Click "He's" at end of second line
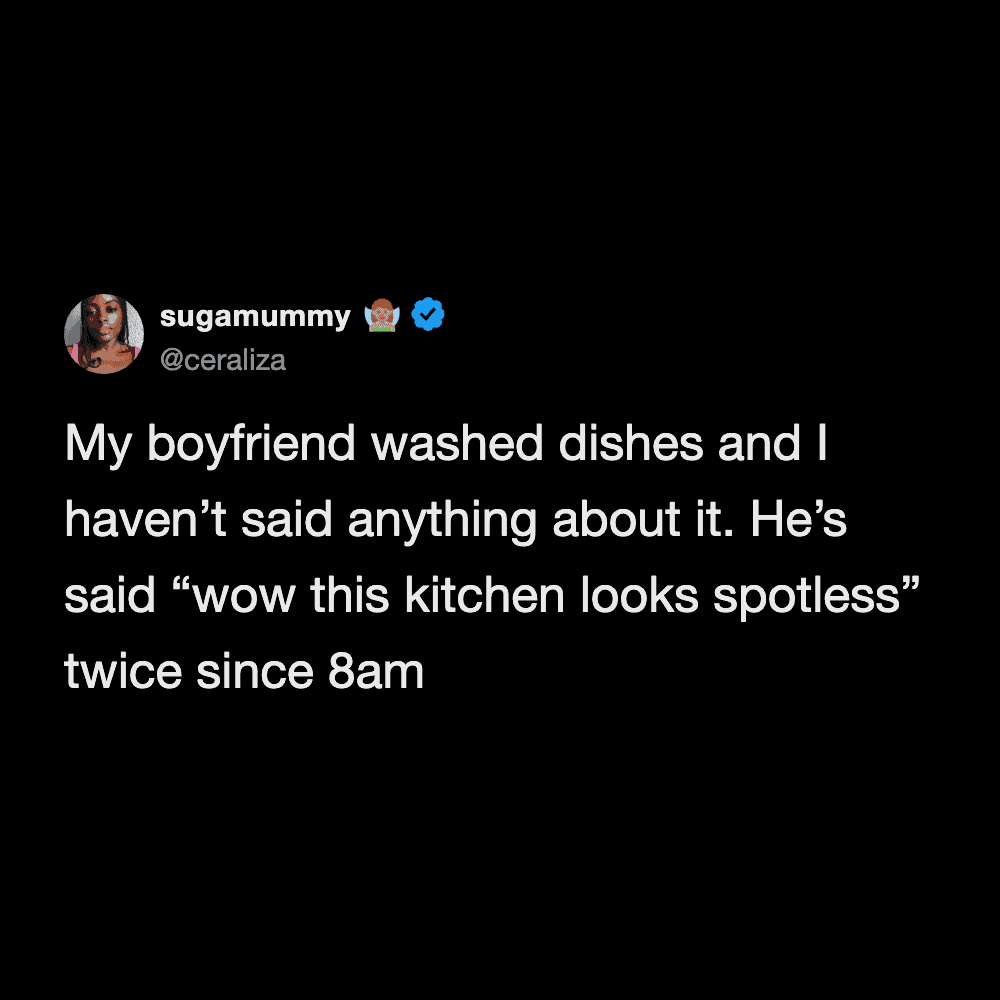The image size is (1000, 1000). (x=798, y=519)
